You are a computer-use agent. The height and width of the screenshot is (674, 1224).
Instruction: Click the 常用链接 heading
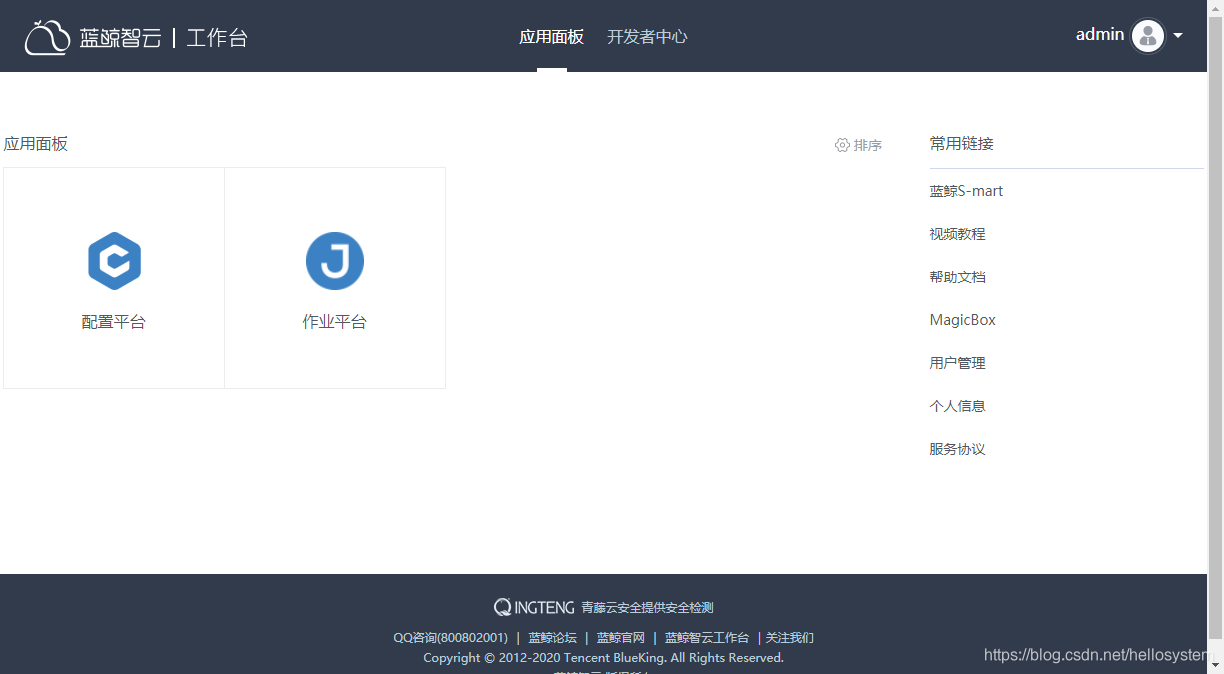pyautogui.click(x=962, y=144)
